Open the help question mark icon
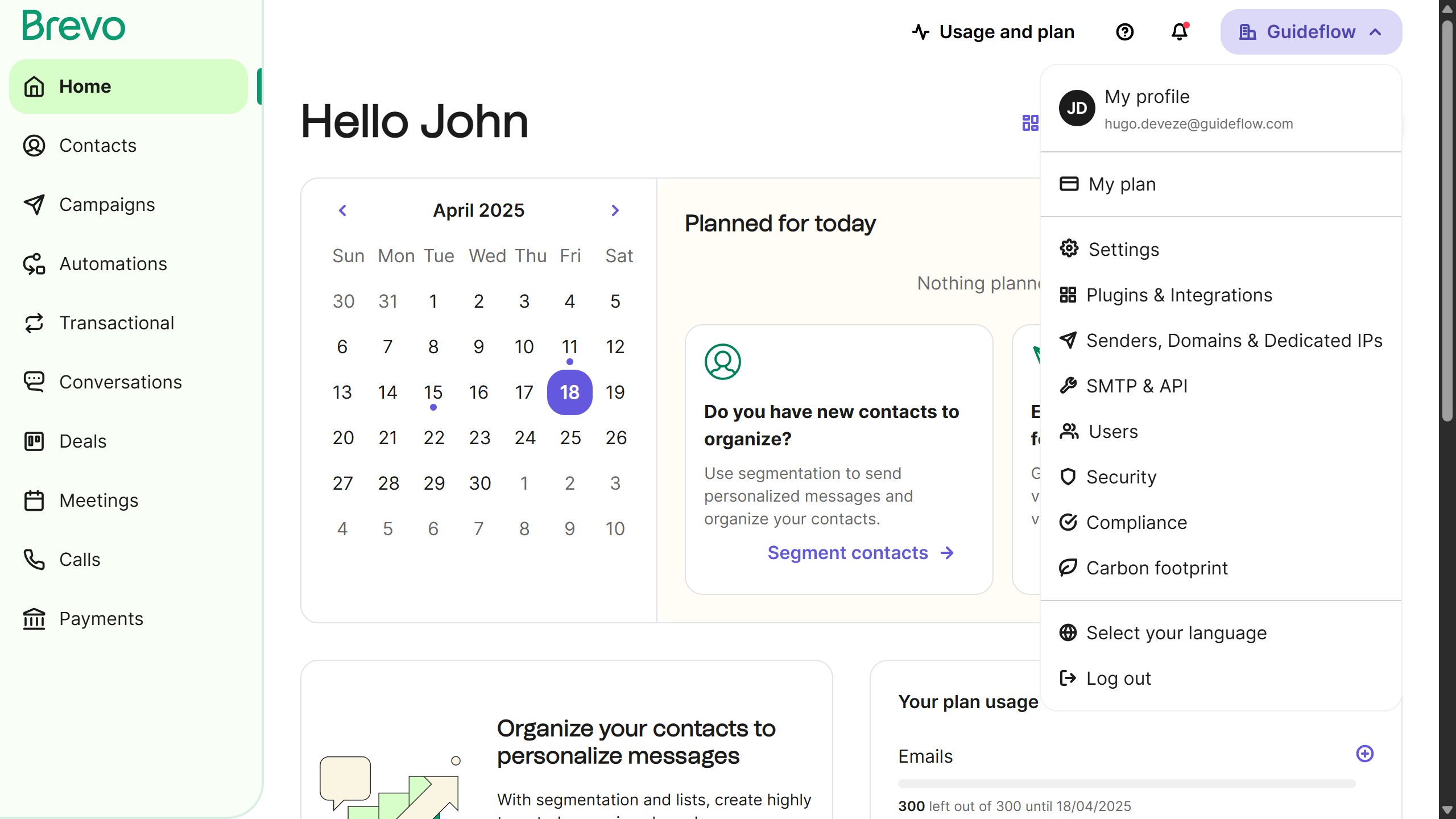The image size is (1456, 819). tap(1124, 32)
